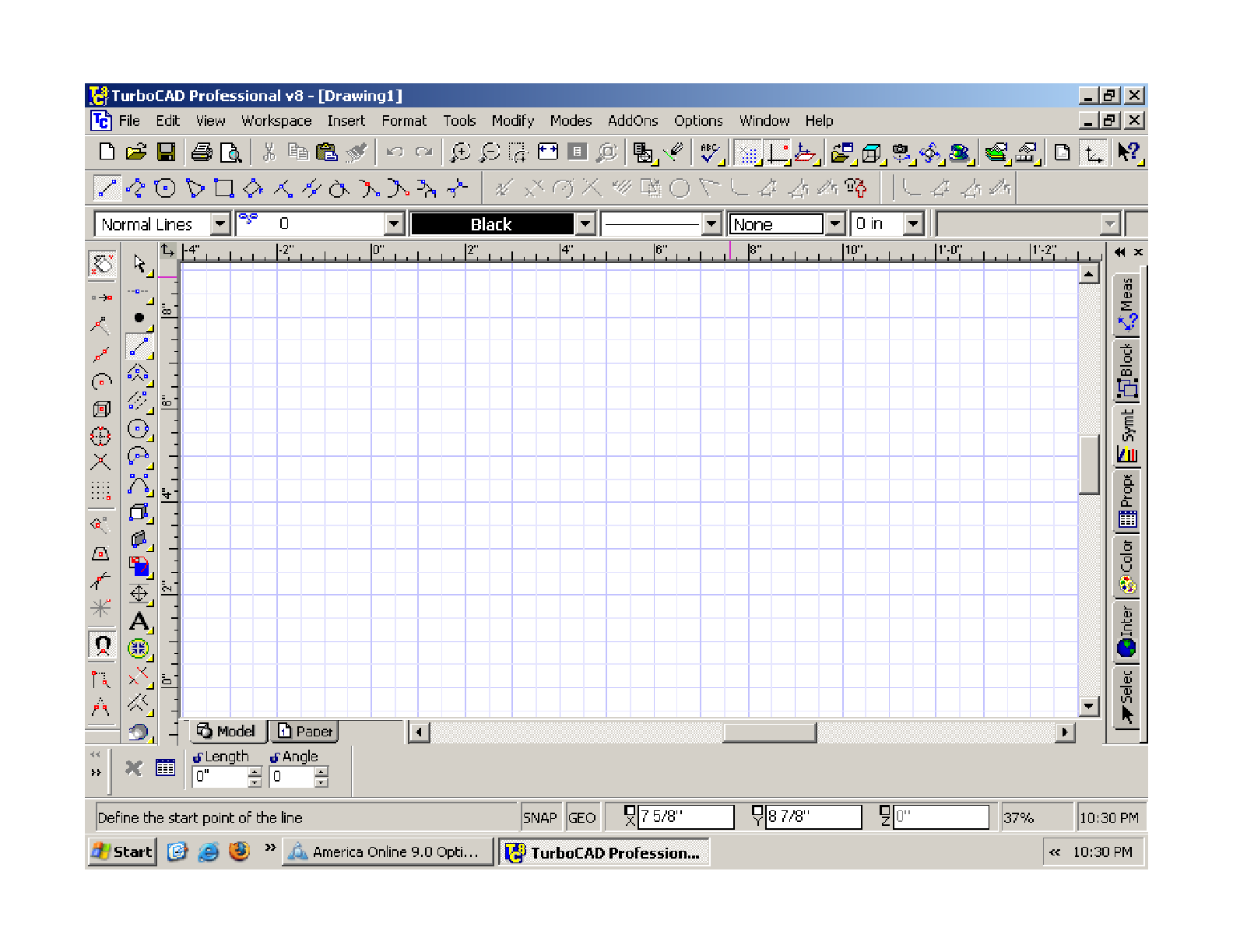Viewport: 1233px width, 952px height.
Task: Open the camera view tool
Action: tap(901, 153)
